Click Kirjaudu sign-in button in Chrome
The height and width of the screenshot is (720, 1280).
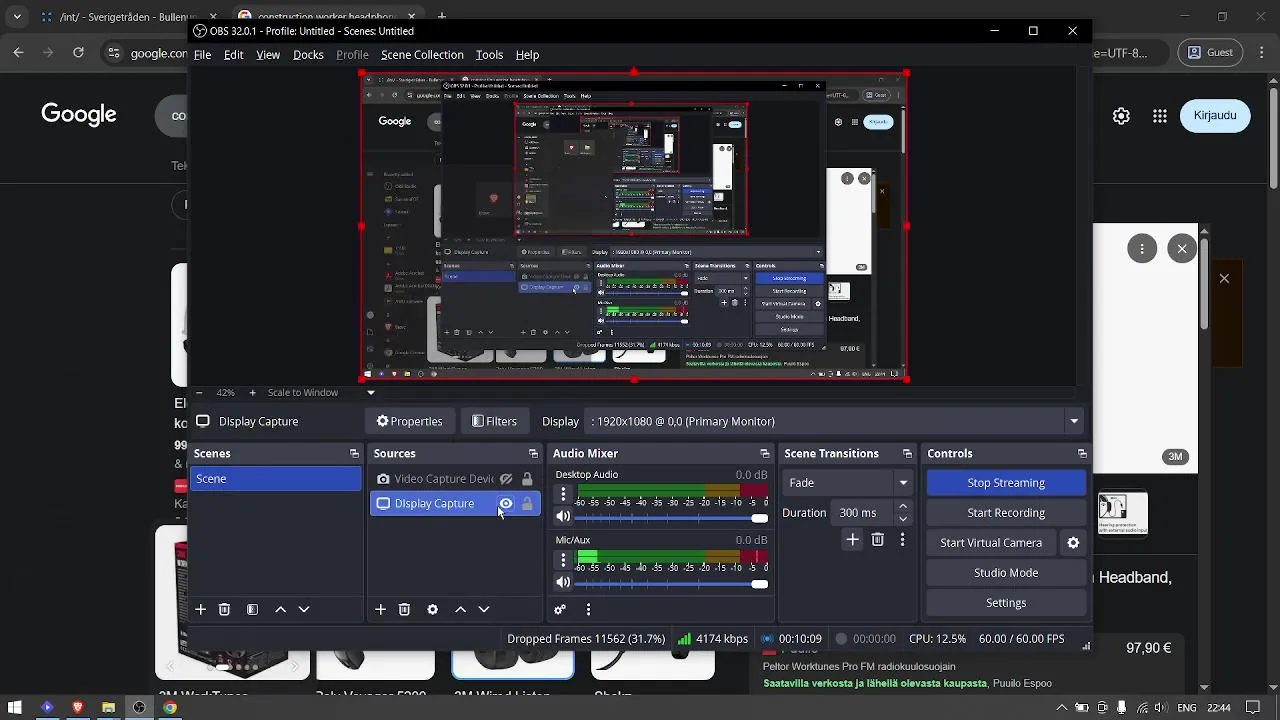[x=1215, y=116]
